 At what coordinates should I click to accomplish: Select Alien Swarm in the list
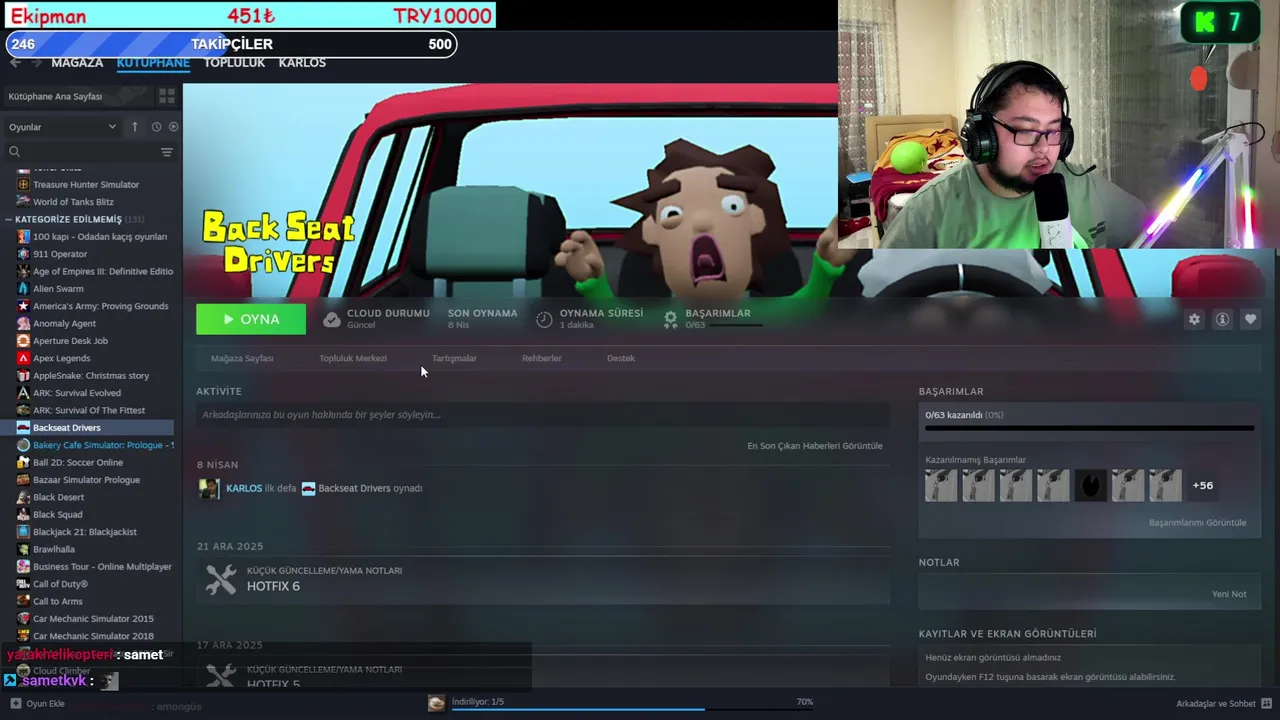58,289
